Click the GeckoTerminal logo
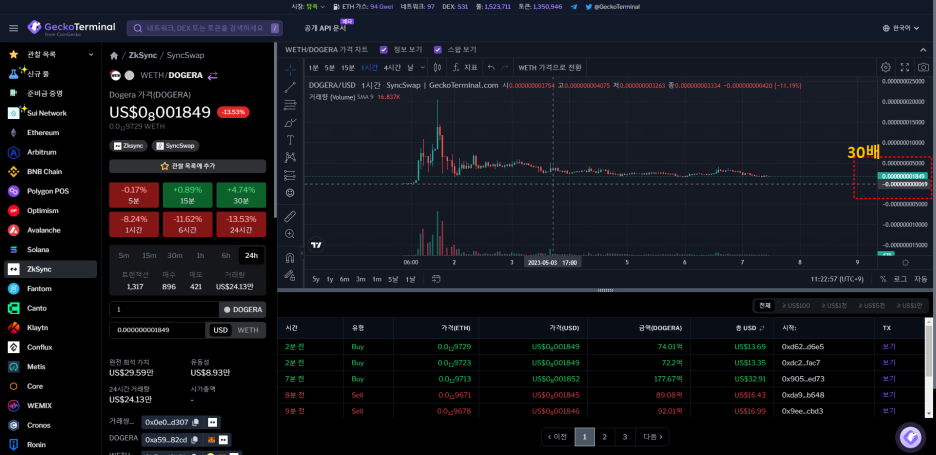This screenshot has height=455, width=936. coord(72,27)
